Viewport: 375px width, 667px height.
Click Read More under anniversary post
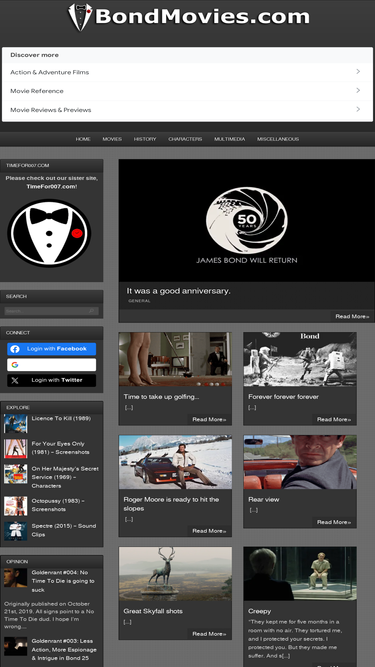point(352,316)
